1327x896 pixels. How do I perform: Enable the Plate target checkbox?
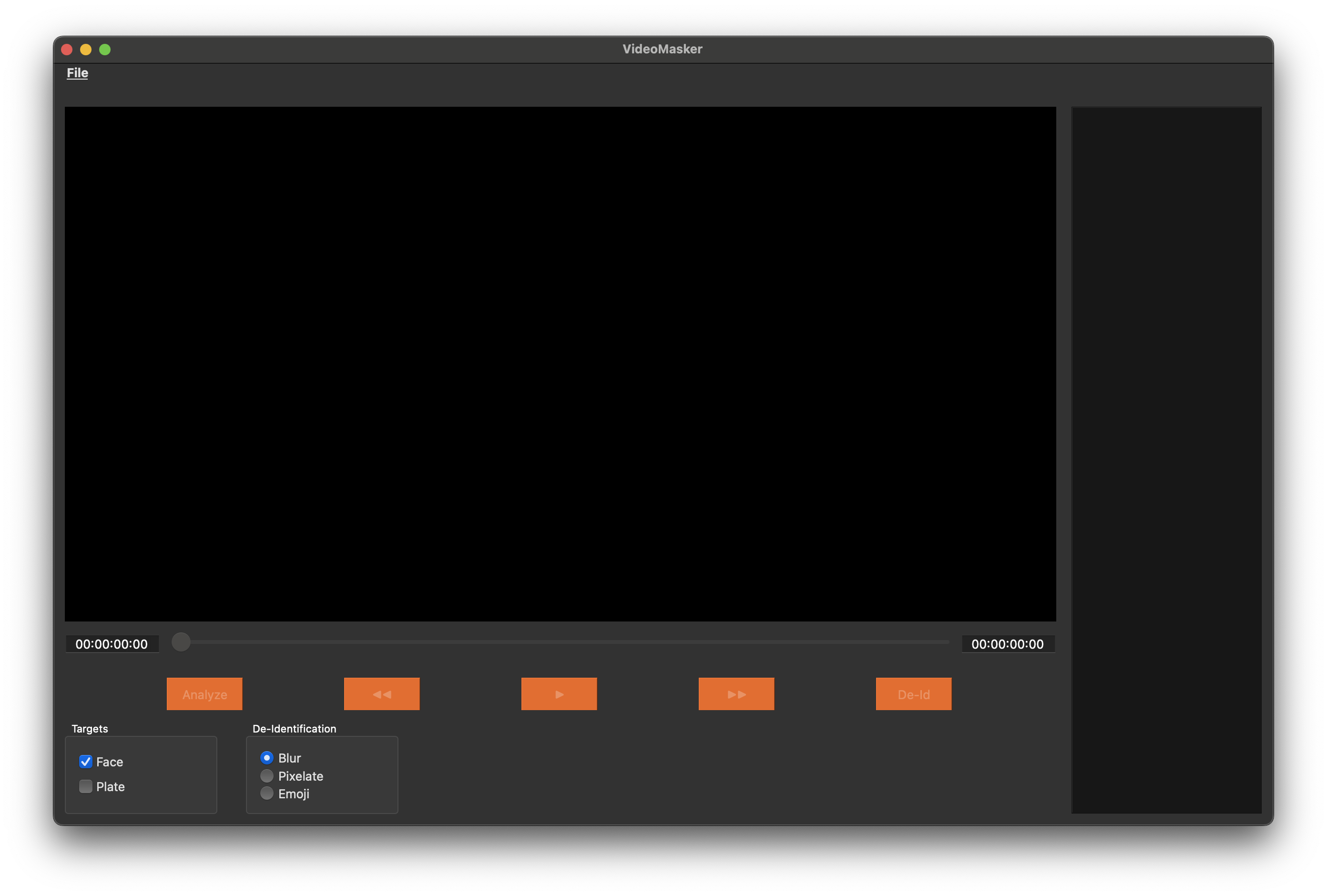pos(86,786)
